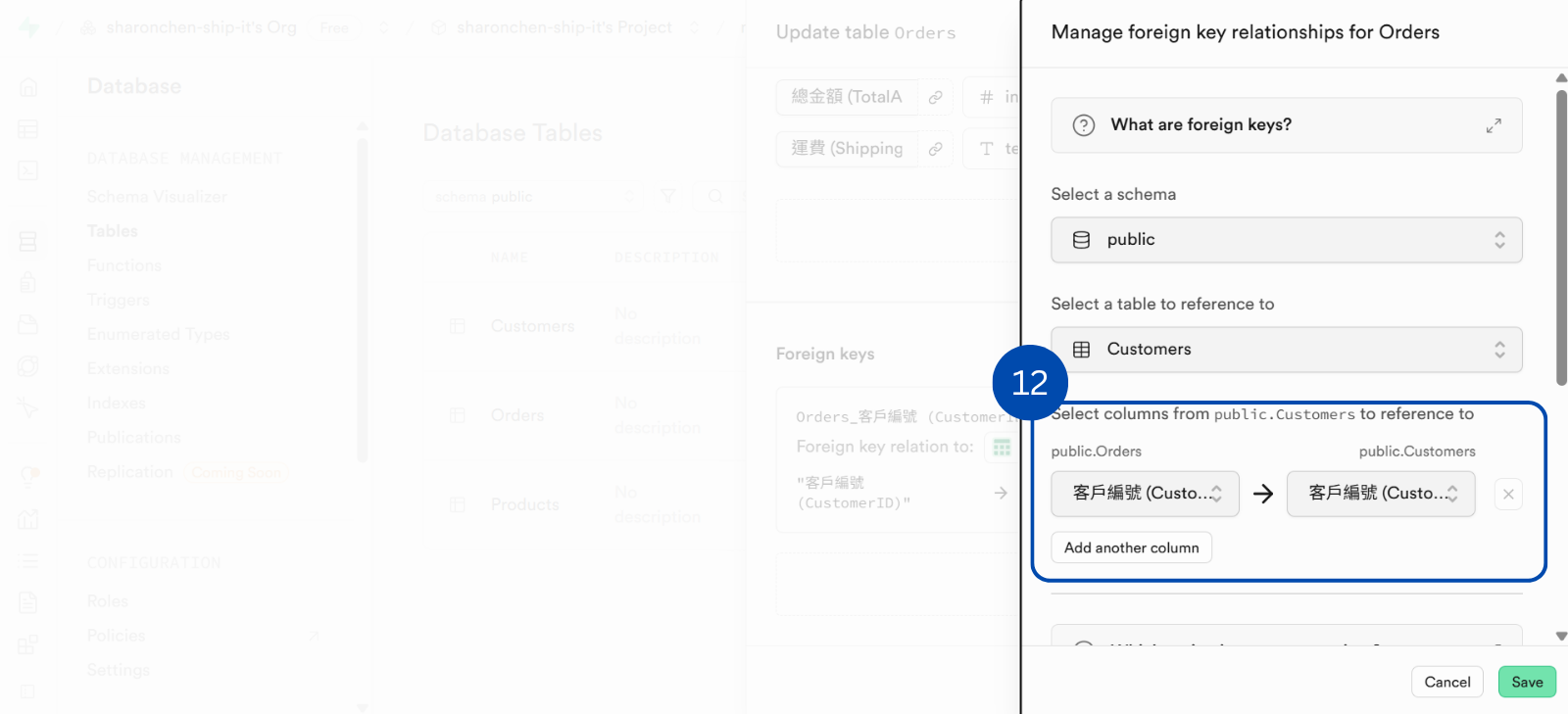Select the public.Customers column dropdown
Screen dimensions: 1568x714
click(1380, 494)
